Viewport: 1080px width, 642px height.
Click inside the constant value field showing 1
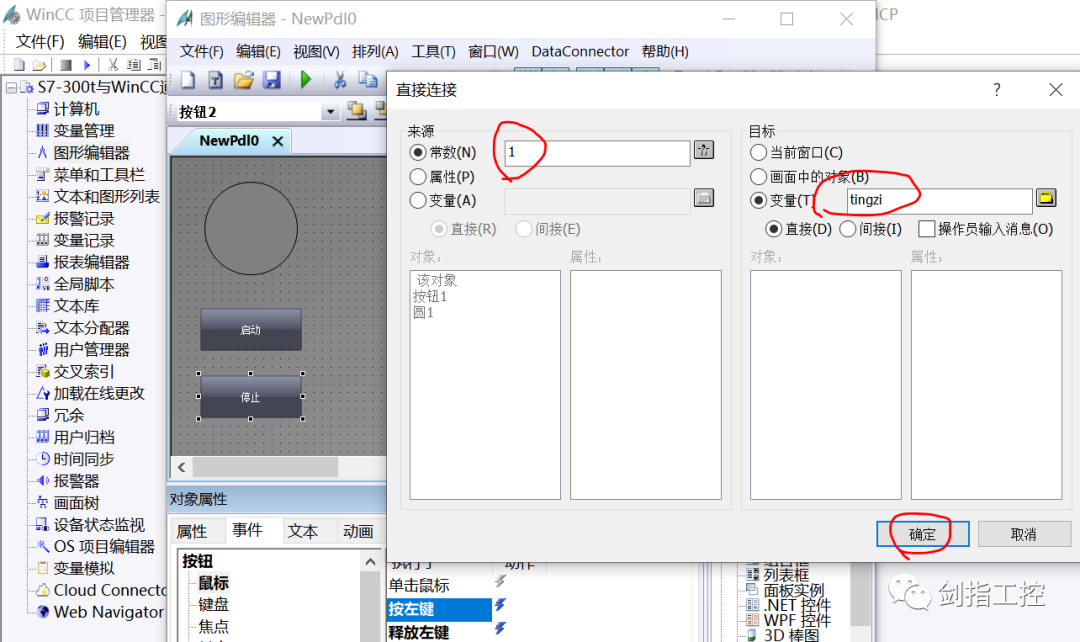pos(595,153)
